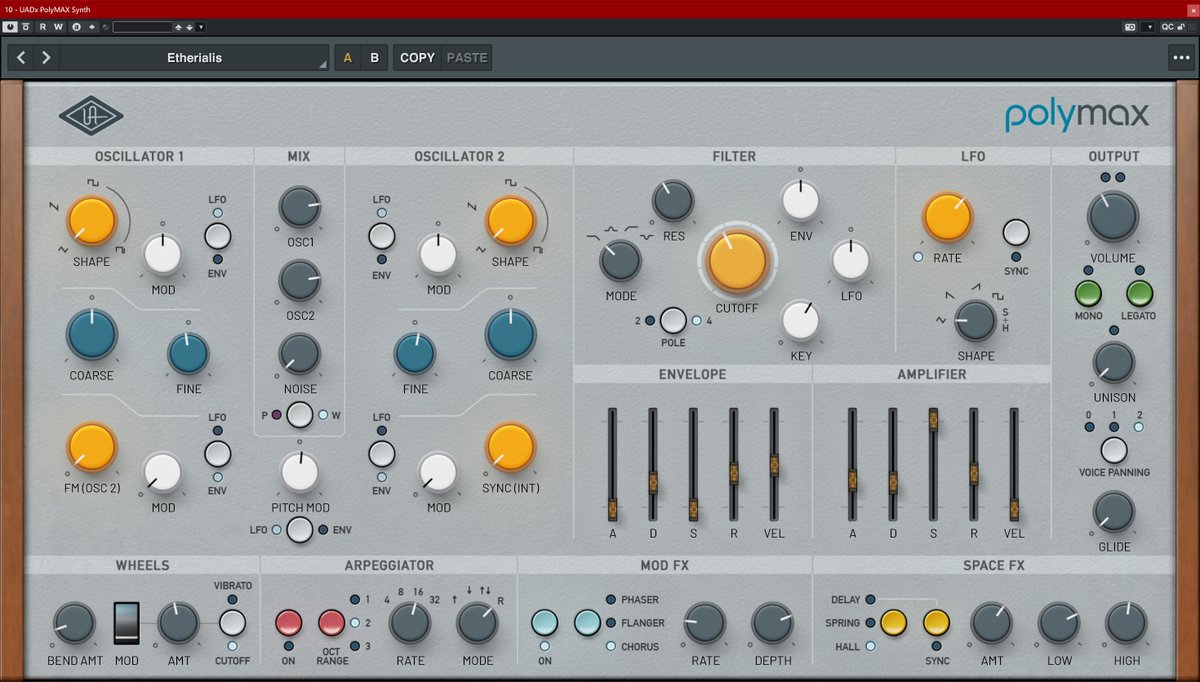Click the FM (OSC 2) knob

coord(92,446)
